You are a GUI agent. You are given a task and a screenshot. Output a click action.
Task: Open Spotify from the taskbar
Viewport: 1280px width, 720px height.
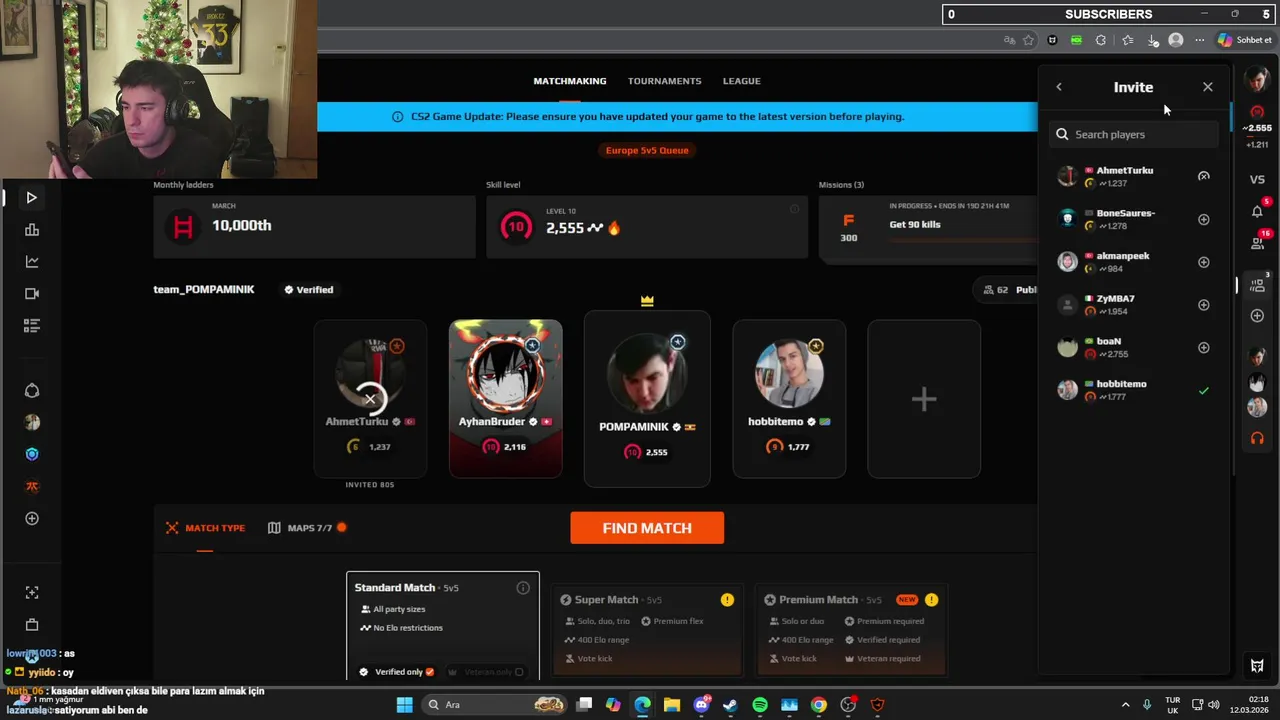click(760, 705)
